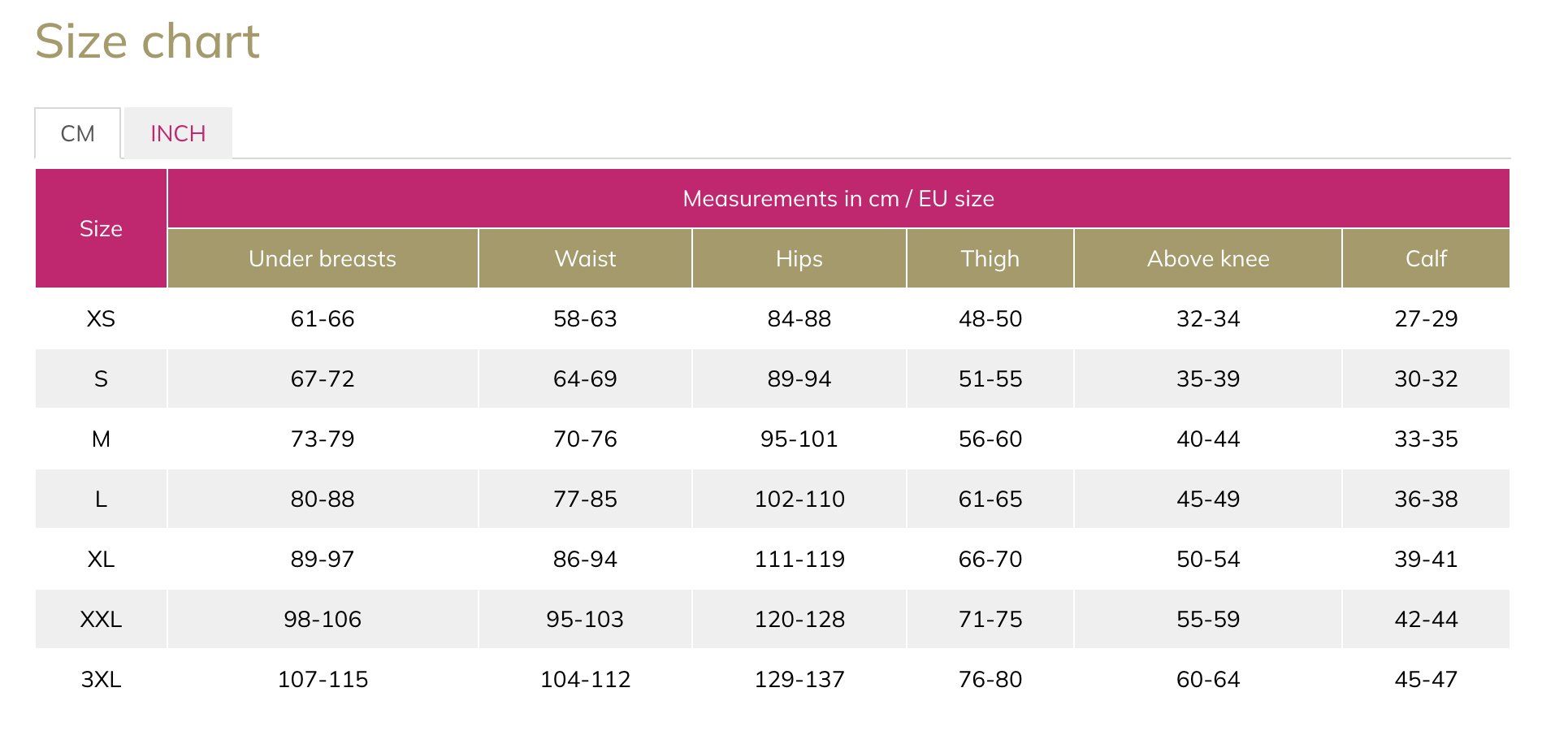Click the XL thigh value 66-70

(990, 559)
